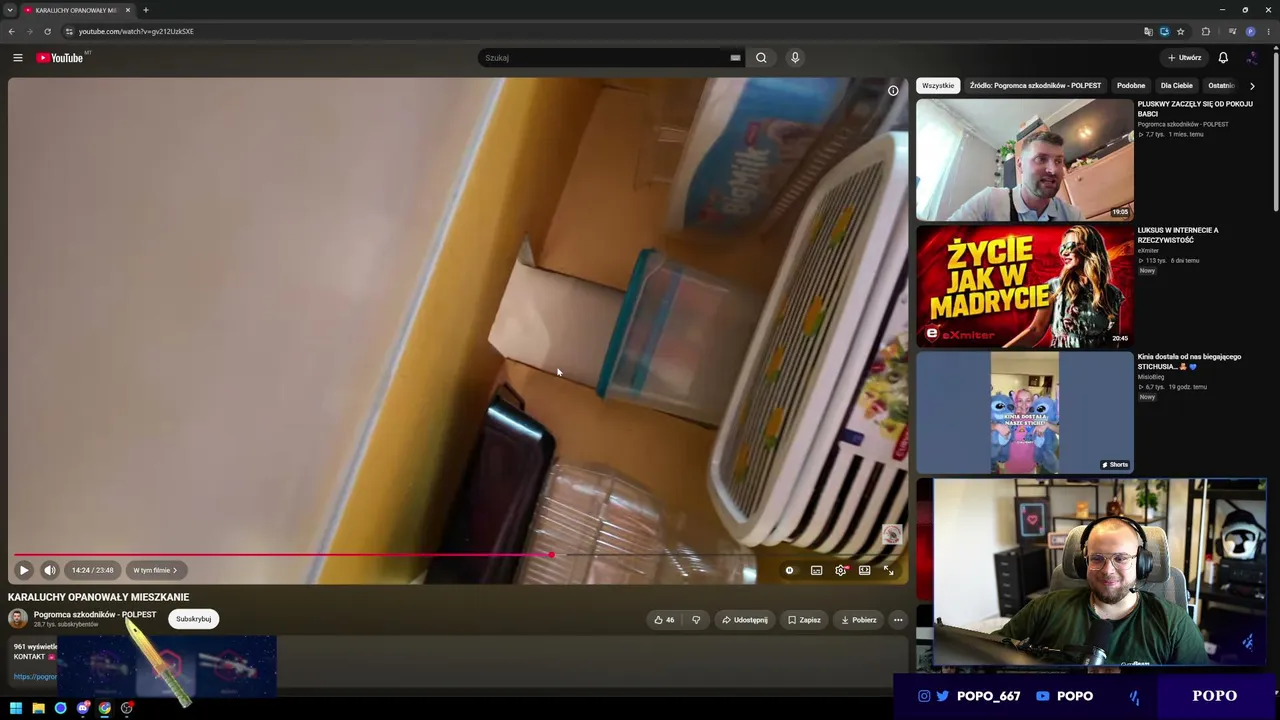This screenshot has width=1280, height=720.
Task: Open the video description link starting with https://pogrom
Action: 35,677
